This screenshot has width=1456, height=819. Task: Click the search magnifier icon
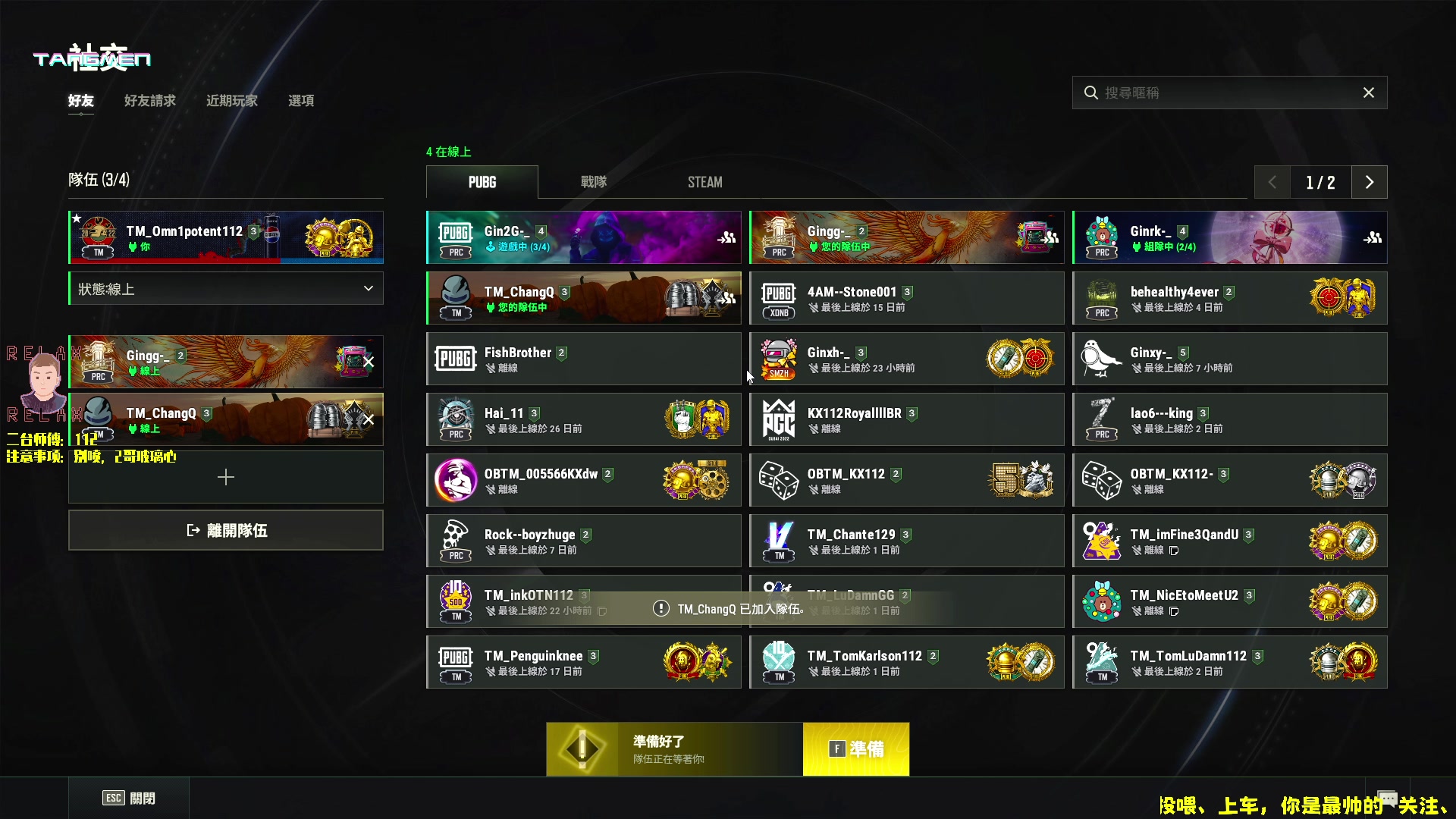tap(1091, 93)
